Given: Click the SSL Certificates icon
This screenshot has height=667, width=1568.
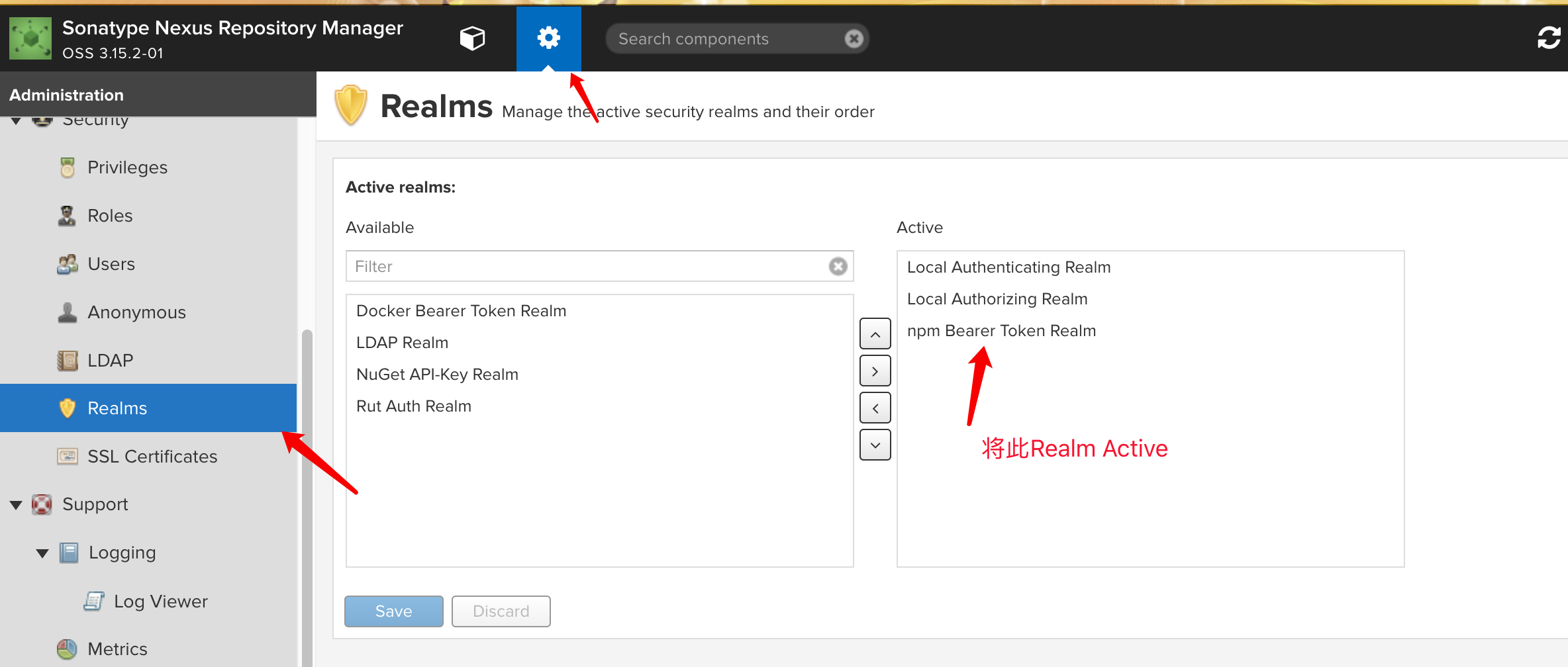Looking at the screenshot, I should pos(67,457).
